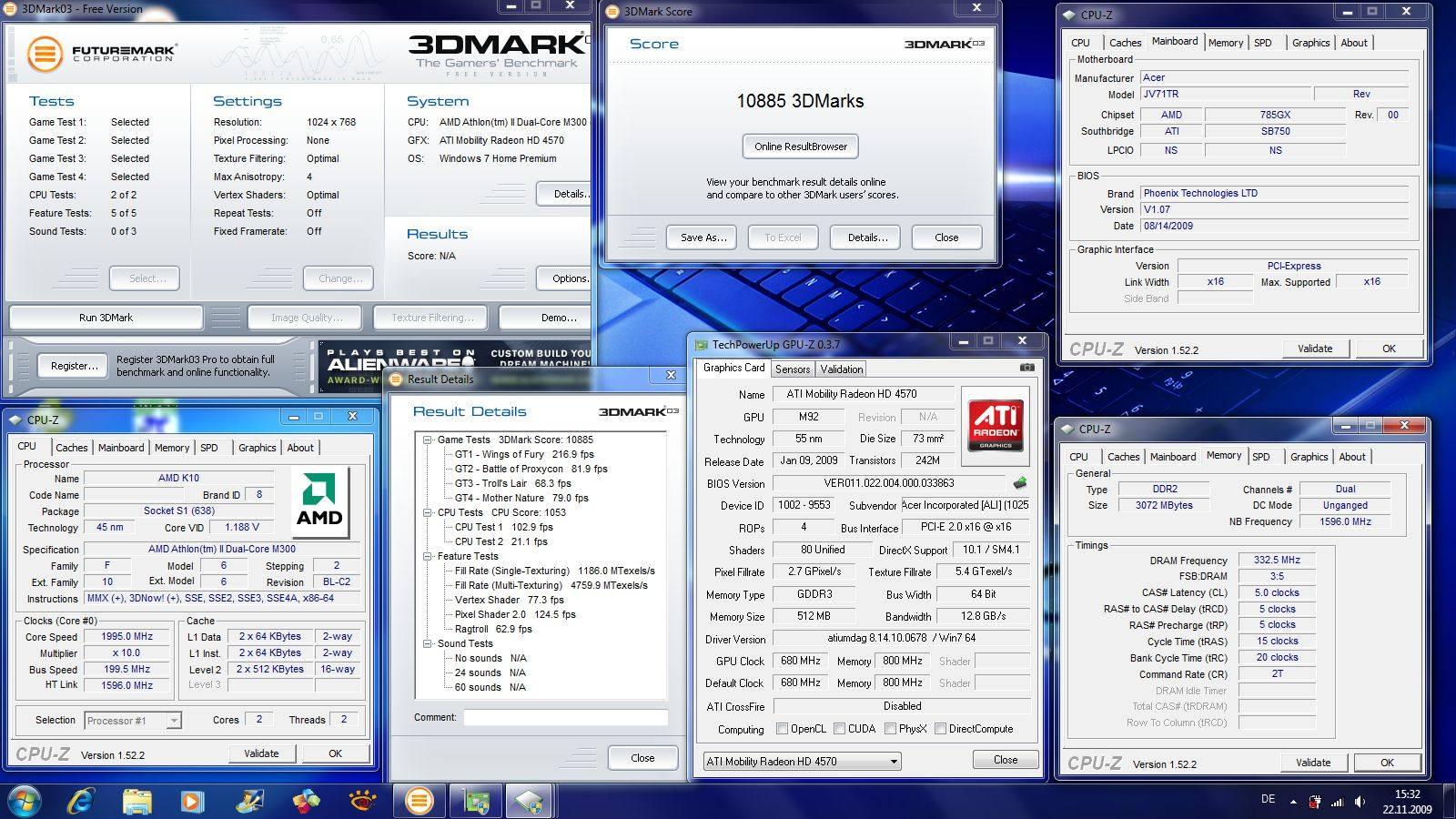
Task: Enable the PhysX checkbox in GPU-Z
Action: [890, 729]
